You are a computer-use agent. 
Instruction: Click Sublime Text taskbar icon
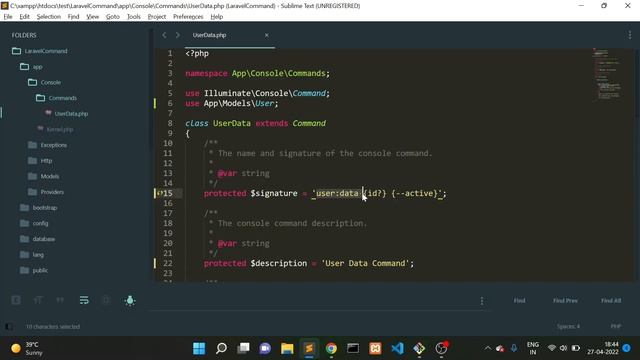coord(309,348)
